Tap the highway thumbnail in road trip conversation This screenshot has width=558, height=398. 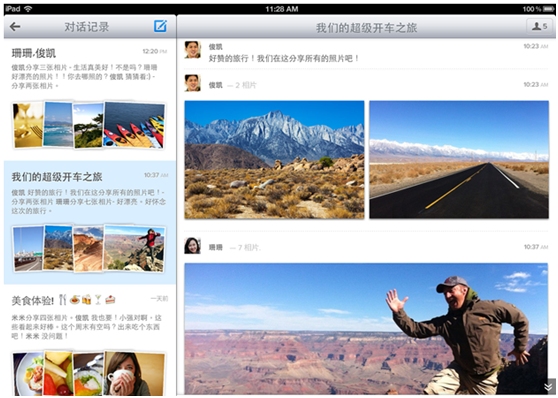coord(28,249)
